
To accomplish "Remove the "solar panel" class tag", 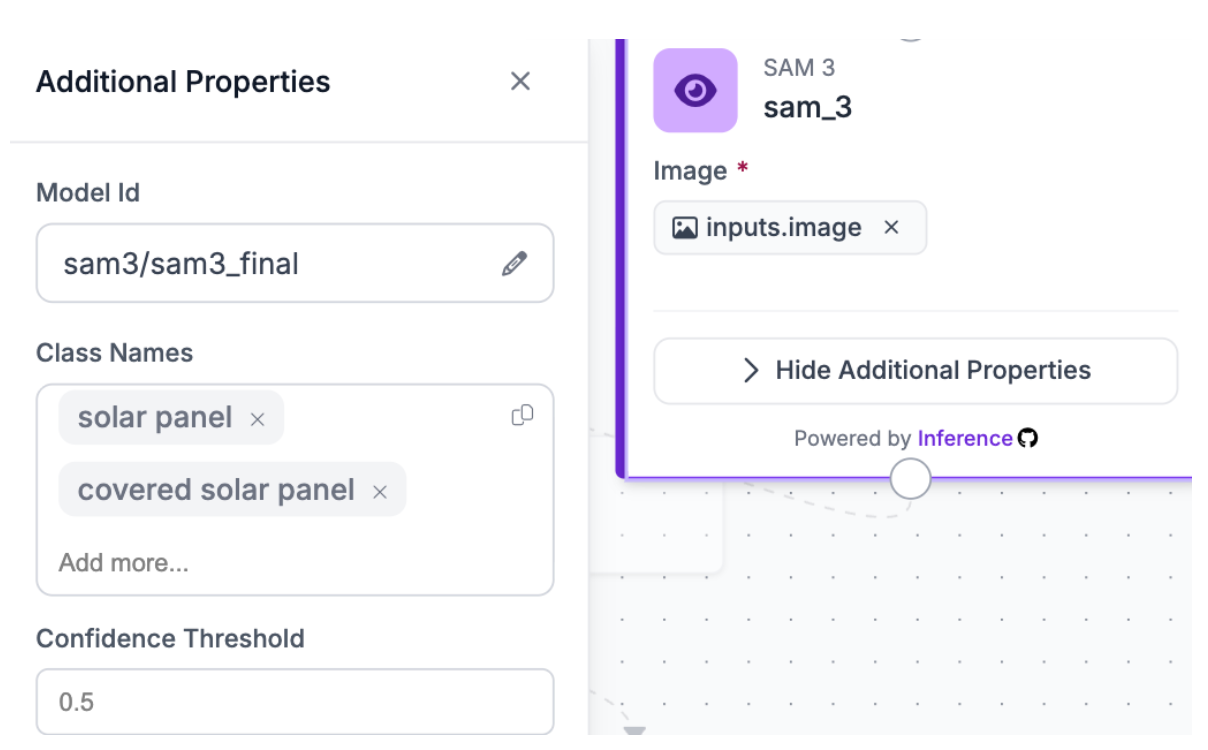I will (257, 420).
